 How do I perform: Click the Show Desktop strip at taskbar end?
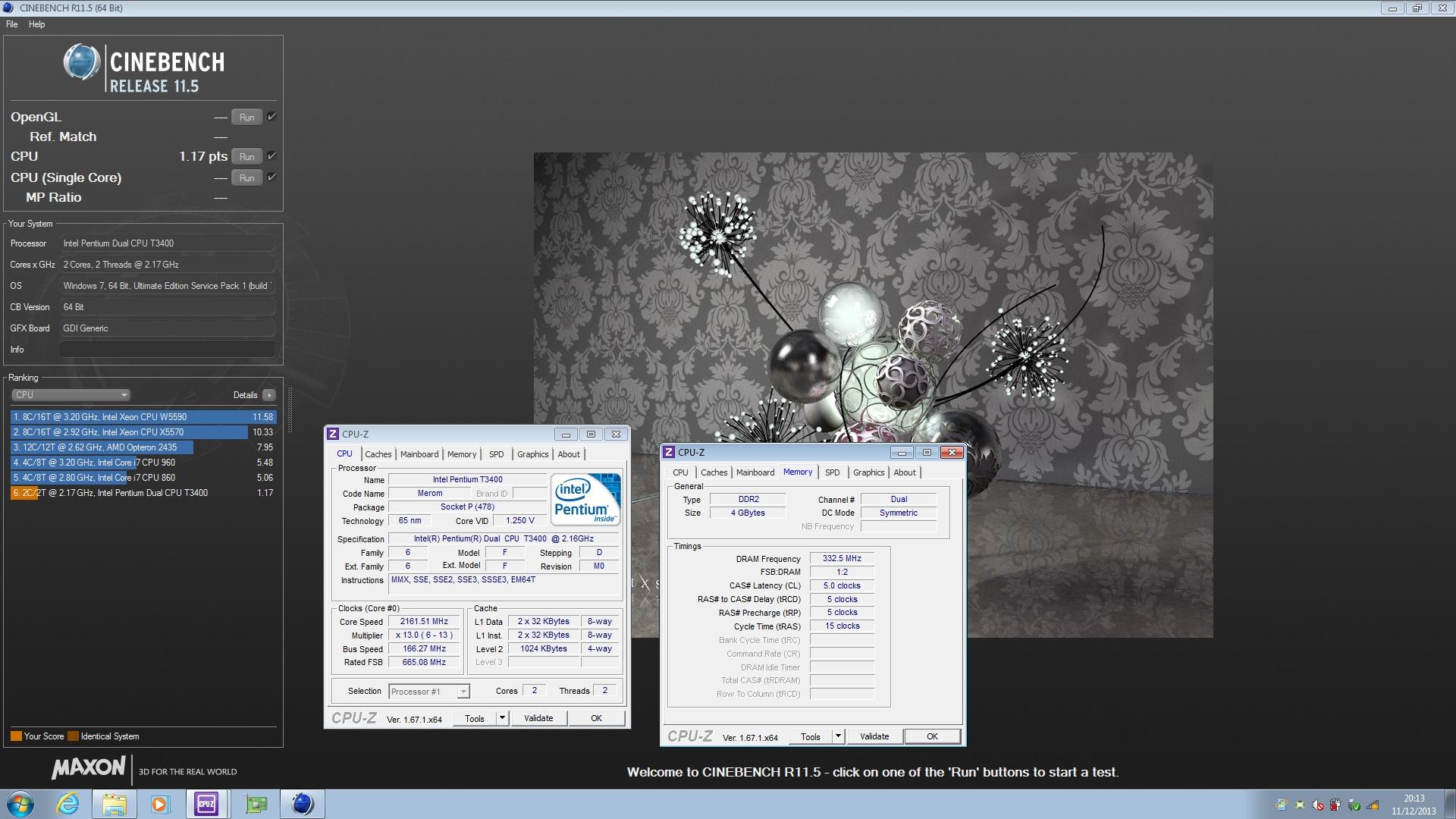pyautogui.click(x=1451, y=804)
